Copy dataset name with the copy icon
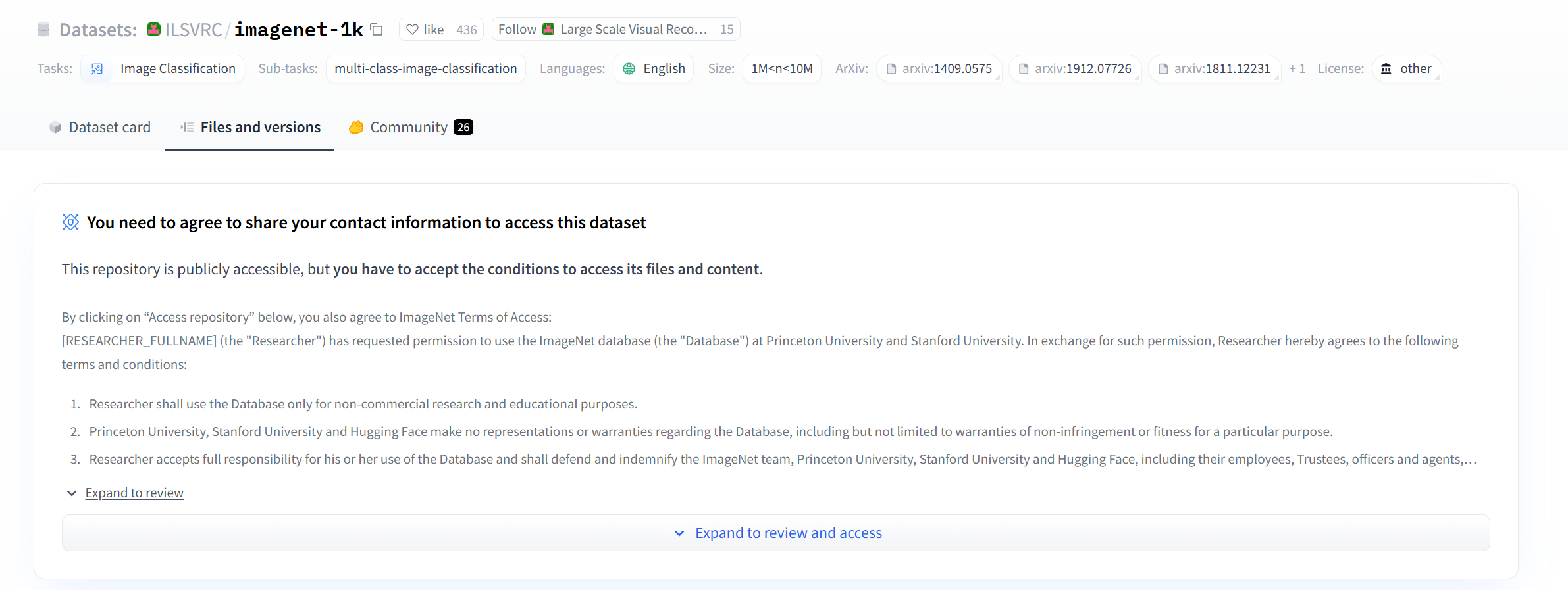The width and height of the screenshot is (1568, 590). point(377,29)
